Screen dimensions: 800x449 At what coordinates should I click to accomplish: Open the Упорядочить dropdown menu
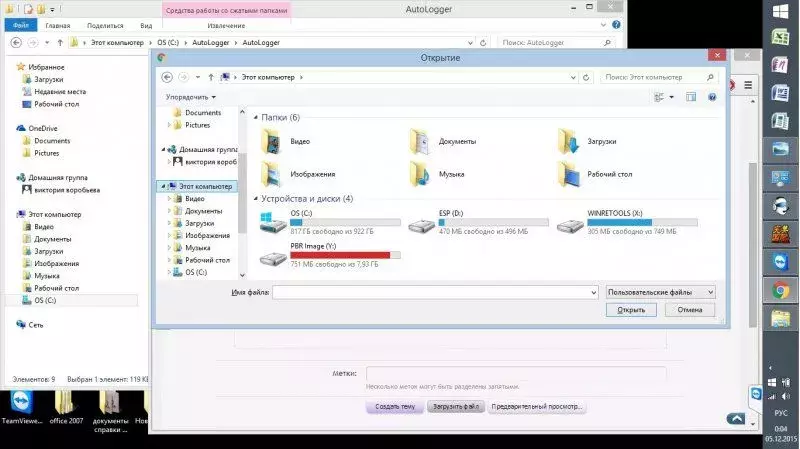click(x=190, y=97)
